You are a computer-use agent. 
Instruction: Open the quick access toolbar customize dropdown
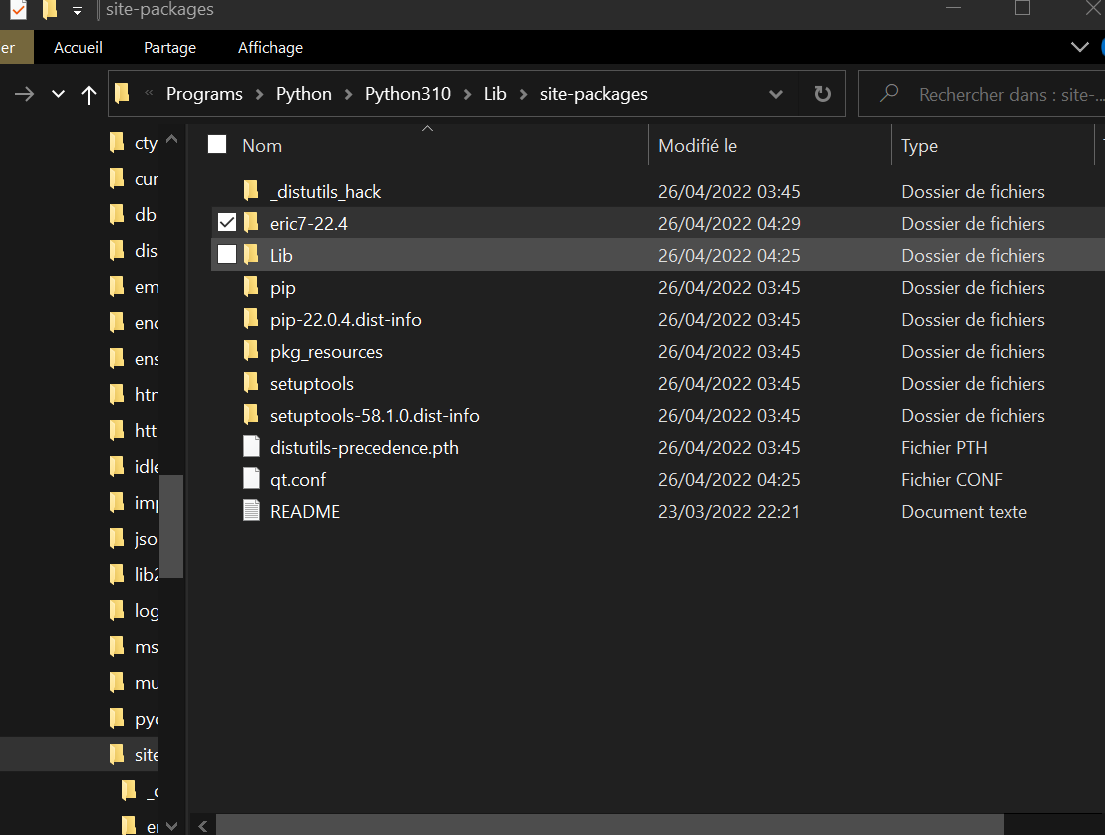(x=78, y=11)
